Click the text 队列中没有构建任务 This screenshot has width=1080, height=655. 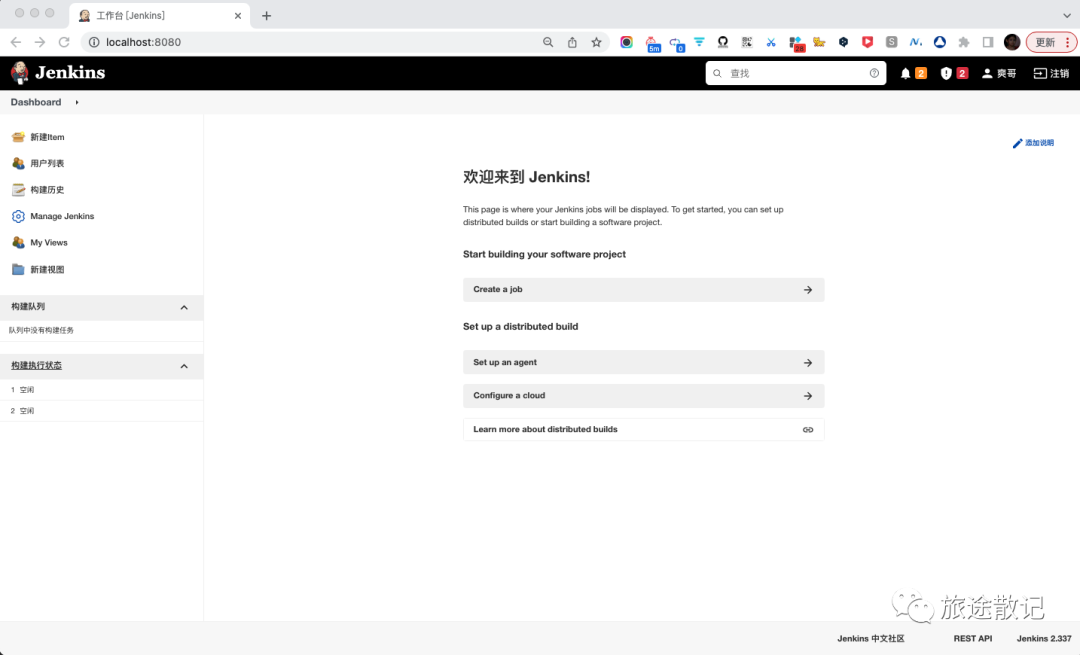tap(41, 331)
